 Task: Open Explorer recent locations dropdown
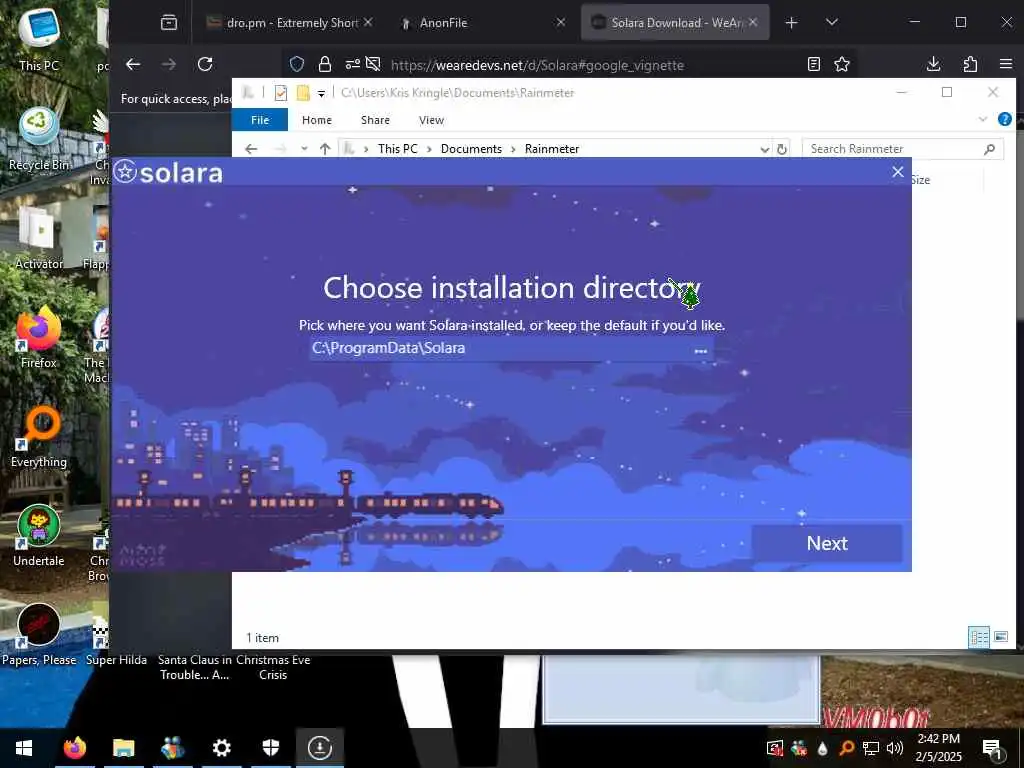coord(304,149)
